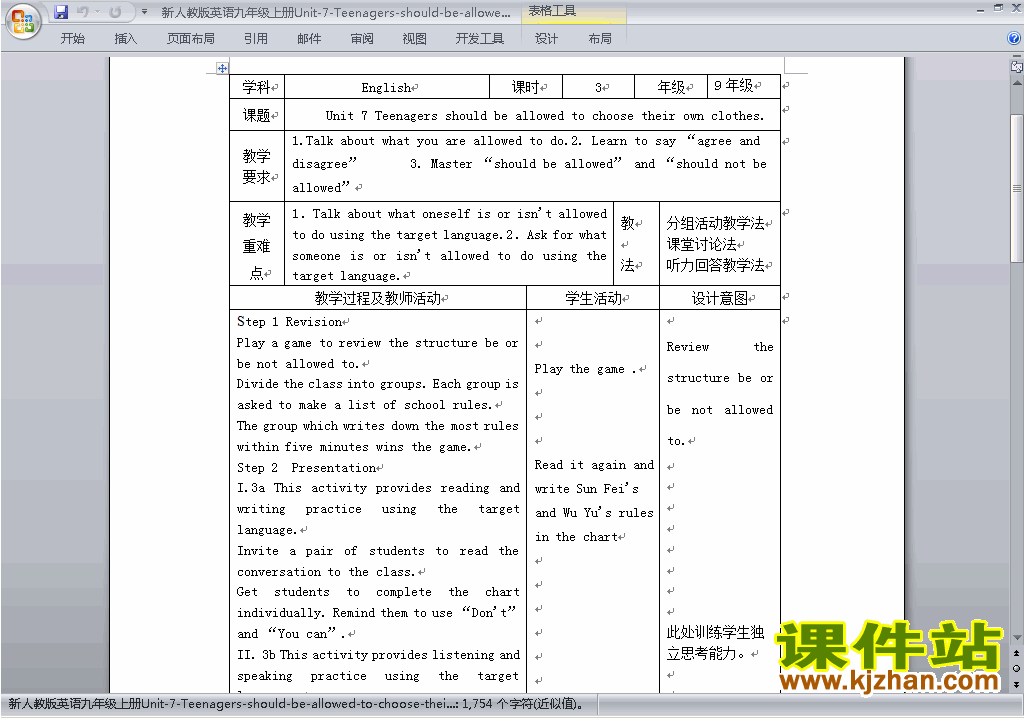The height and width of the screenshot is (718, 1024).
Task: Select the 审阅 tab
Action: [x=362, y=39]
